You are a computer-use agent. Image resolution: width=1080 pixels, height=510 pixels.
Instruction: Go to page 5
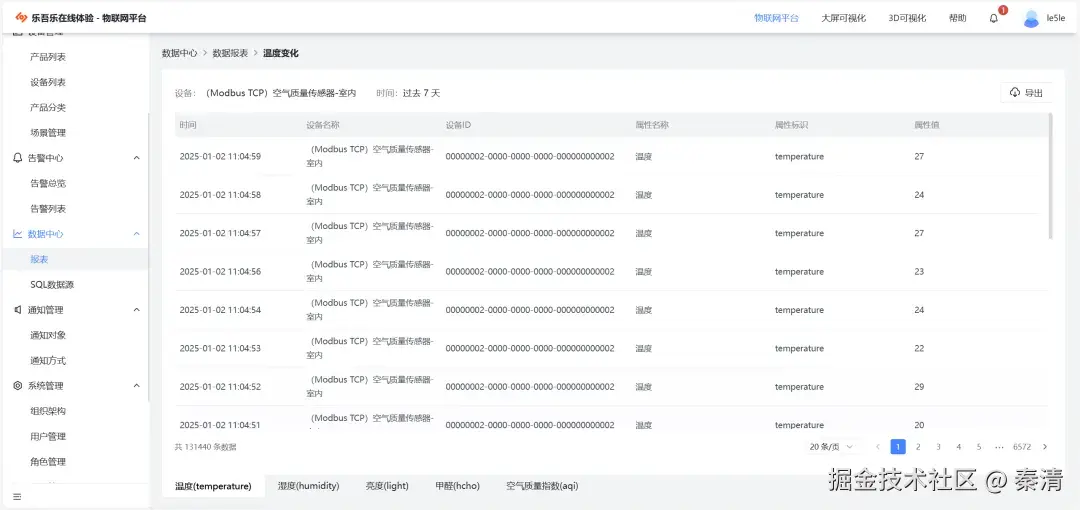tap(979, 447)
